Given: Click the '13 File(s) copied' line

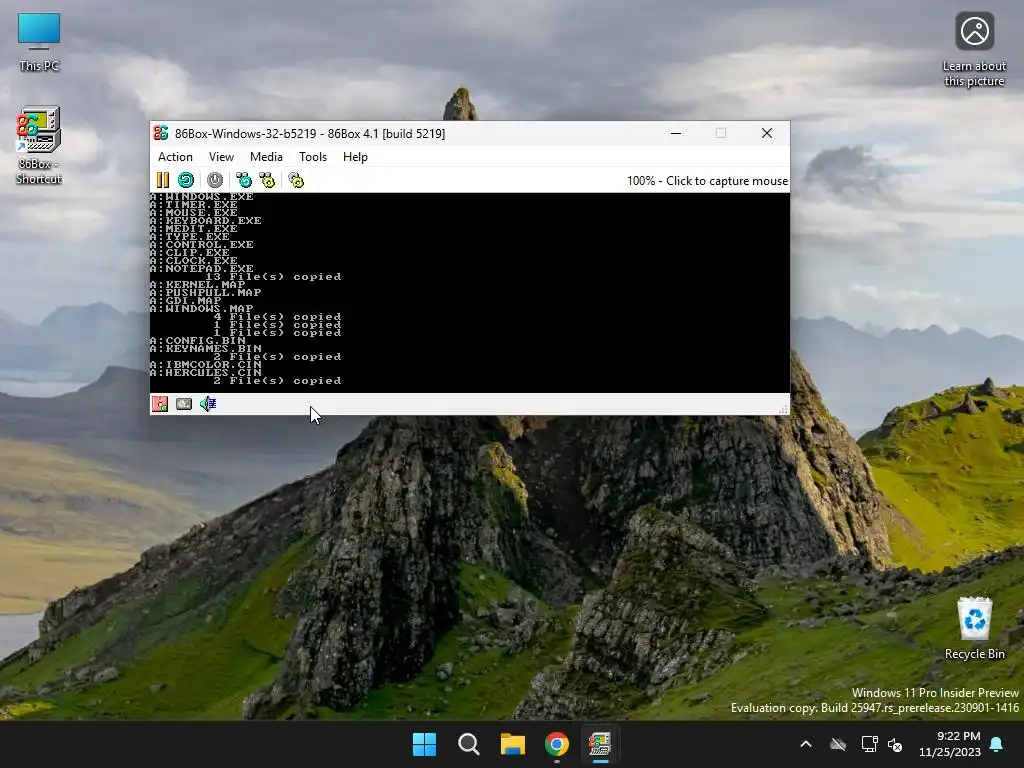Looking at the screenshot, I should pyautogui.click(x=273, y=276).
